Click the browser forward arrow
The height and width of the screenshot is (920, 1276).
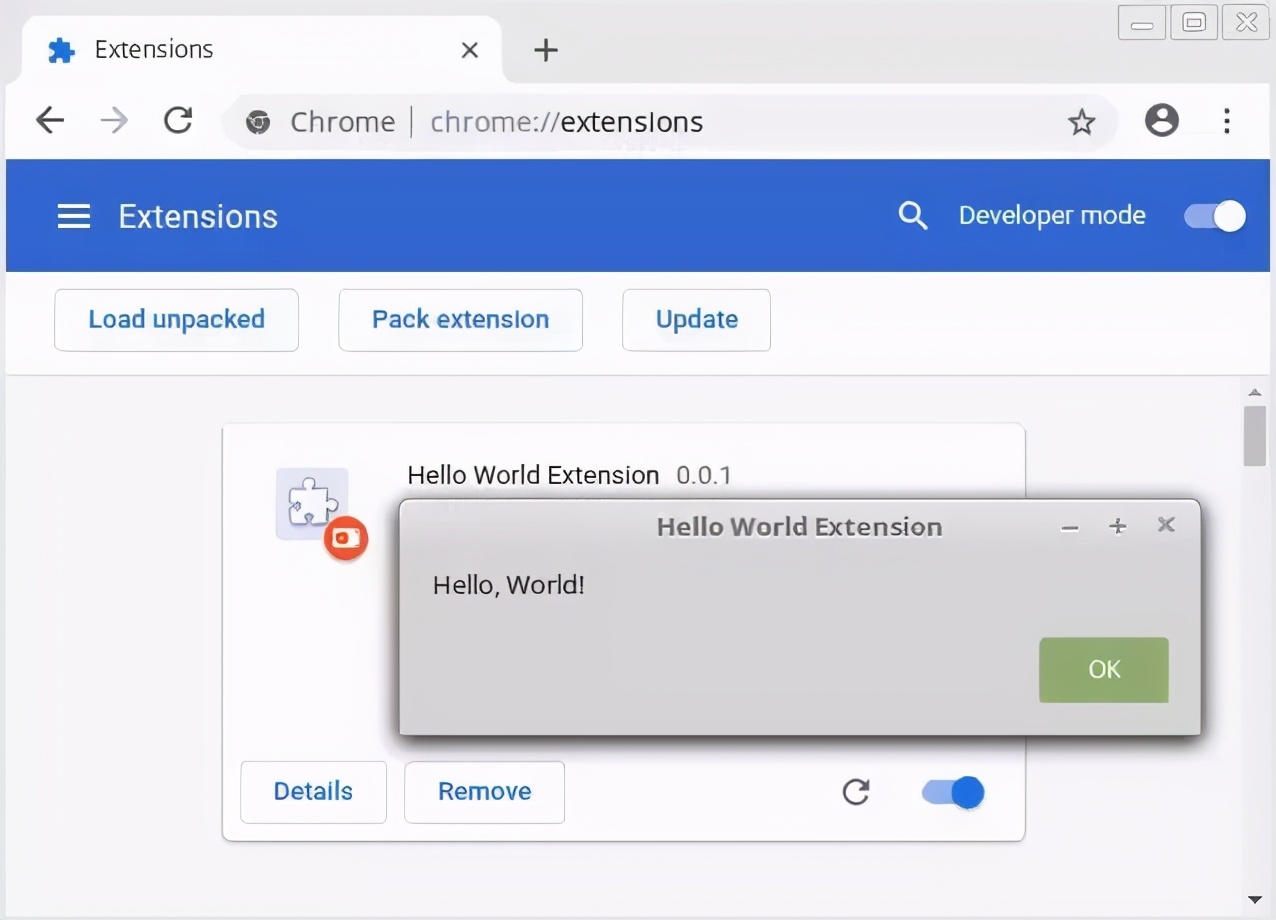click(x=114, y=121)
